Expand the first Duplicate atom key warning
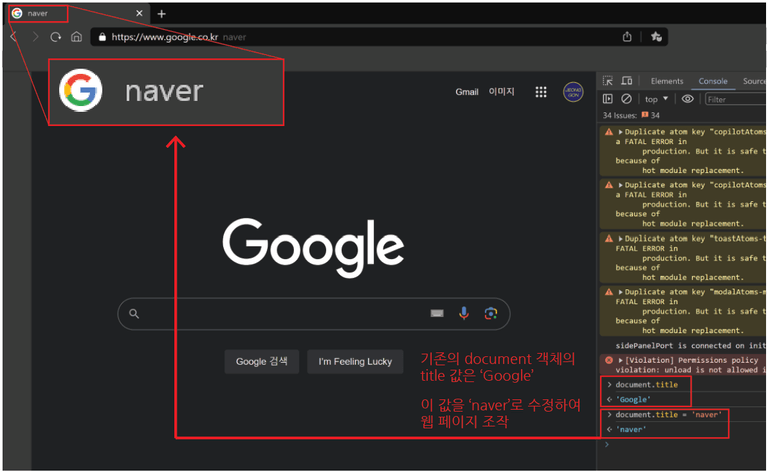 point(621,132)
